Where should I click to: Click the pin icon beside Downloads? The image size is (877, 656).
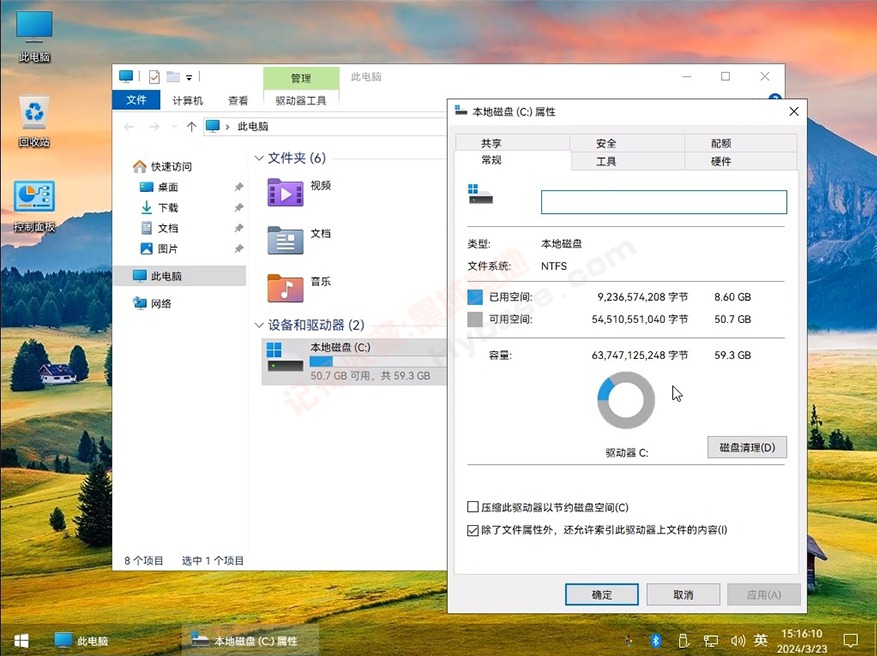(239, 207)
